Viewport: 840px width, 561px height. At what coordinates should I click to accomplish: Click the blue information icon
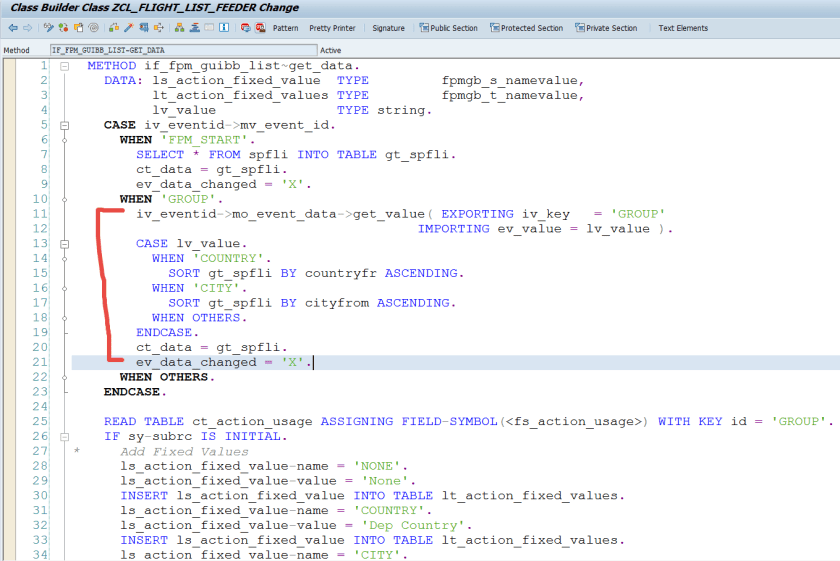click(x=225, y=28)
